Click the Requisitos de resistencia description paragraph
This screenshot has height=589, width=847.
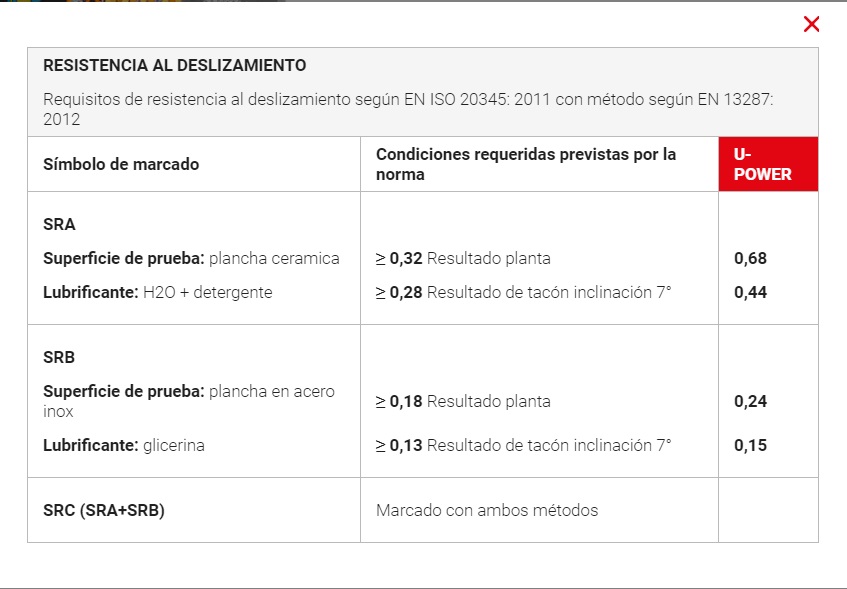click(408, 109)
